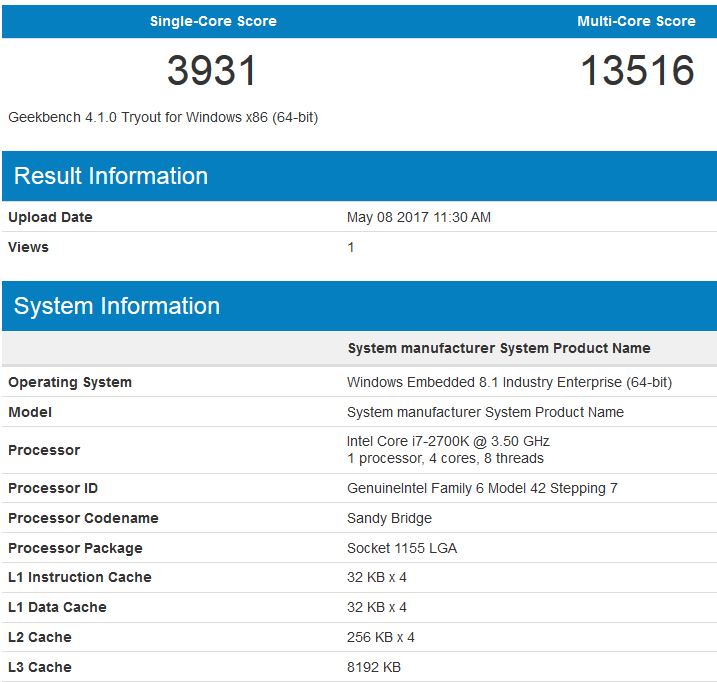Select the Sandy Bridge codename value

point(391,518)
